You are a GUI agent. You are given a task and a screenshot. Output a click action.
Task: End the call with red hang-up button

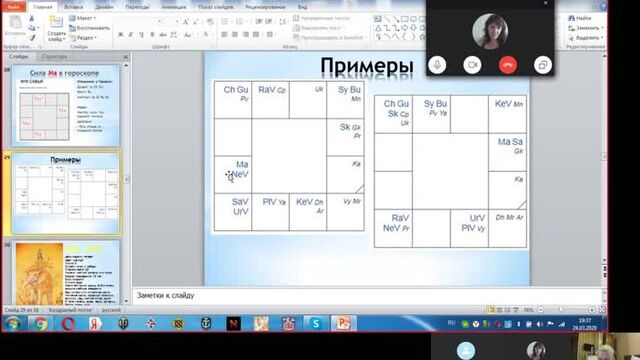(x=508, y=65)
